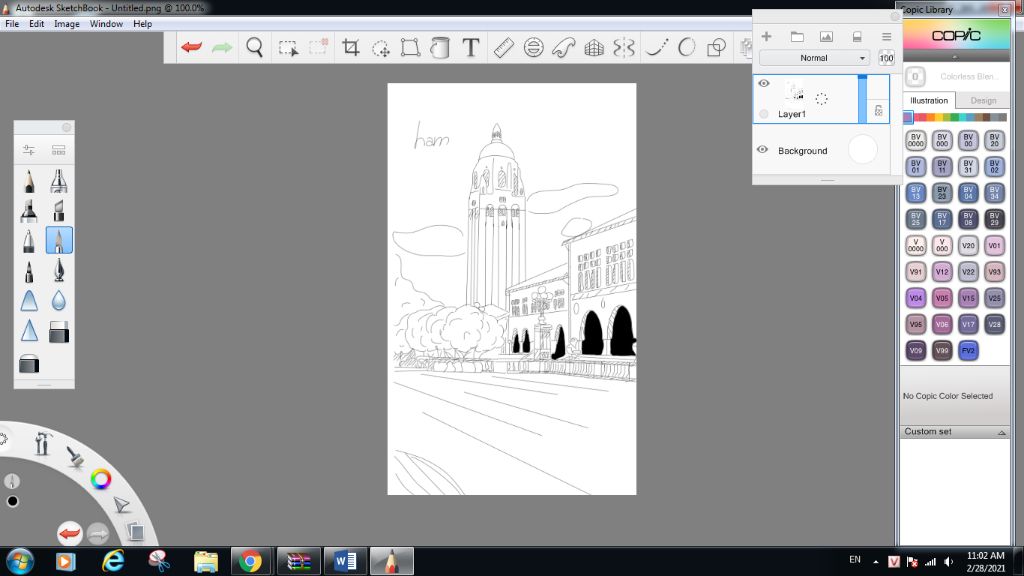Viewport: 1024px width, 576px height.
Task: Toggle the Ellipse guide
Action: 534,47
